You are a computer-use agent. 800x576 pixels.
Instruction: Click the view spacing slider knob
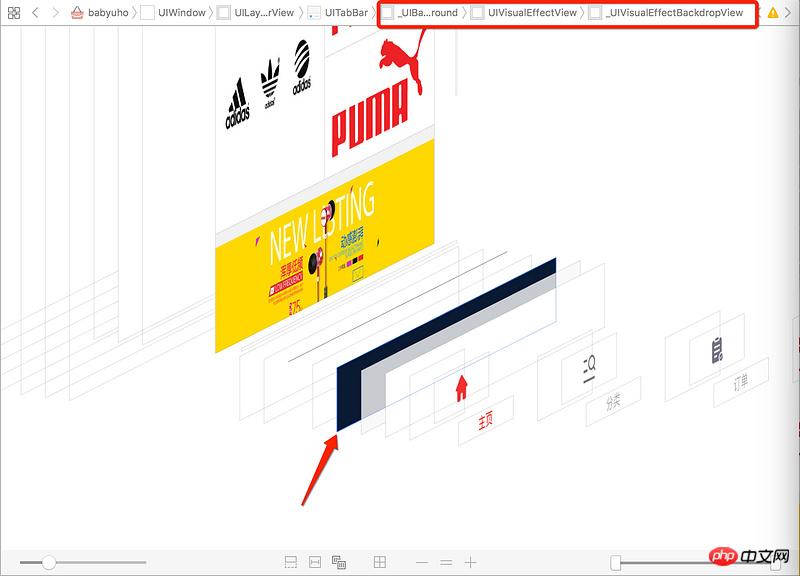click(48, 562)
